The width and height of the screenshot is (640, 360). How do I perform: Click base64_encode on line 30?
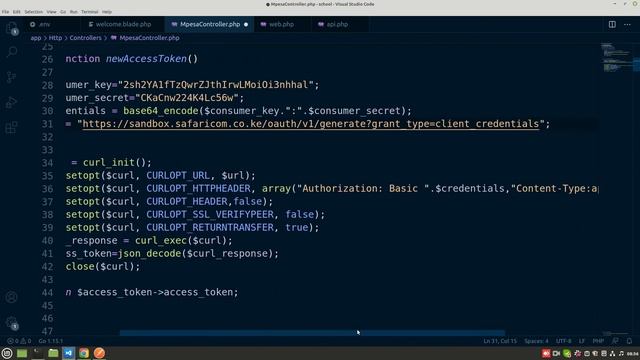161,111
